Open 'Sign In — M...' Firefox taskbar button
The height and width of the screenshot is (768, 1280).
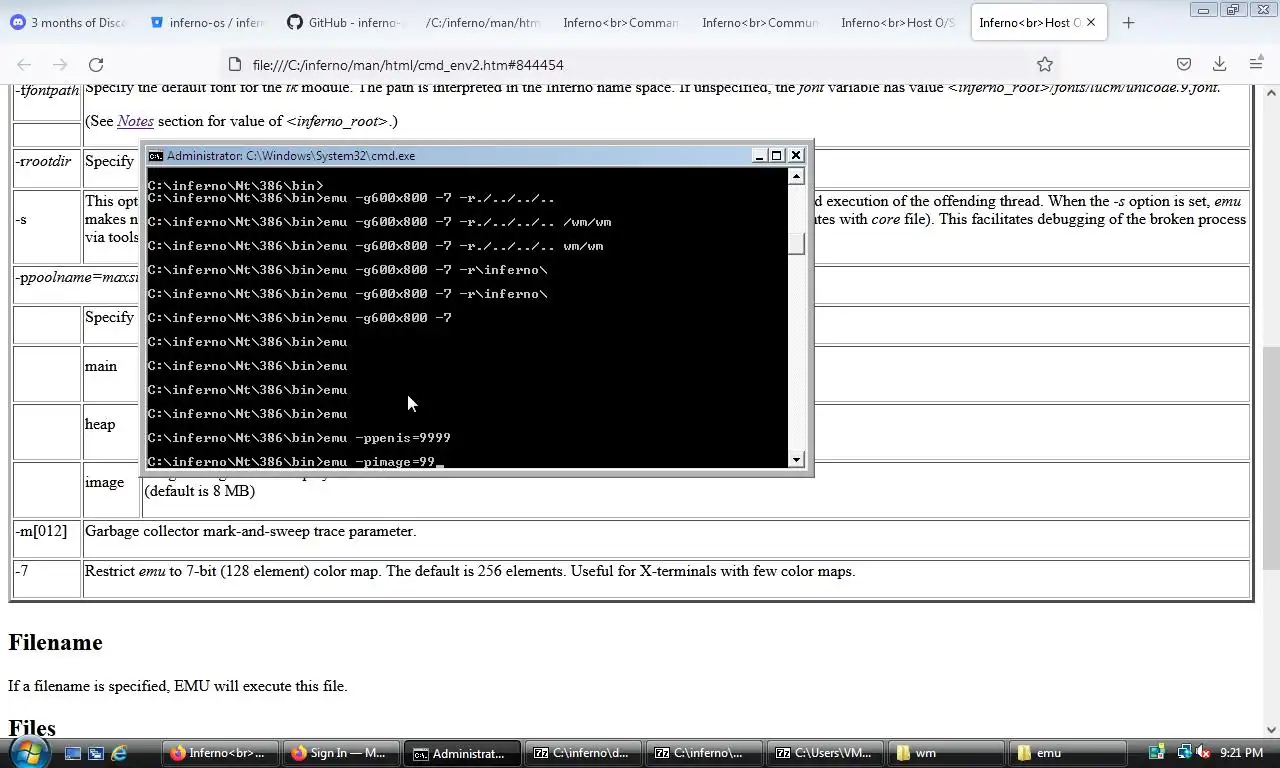(342, 753)
